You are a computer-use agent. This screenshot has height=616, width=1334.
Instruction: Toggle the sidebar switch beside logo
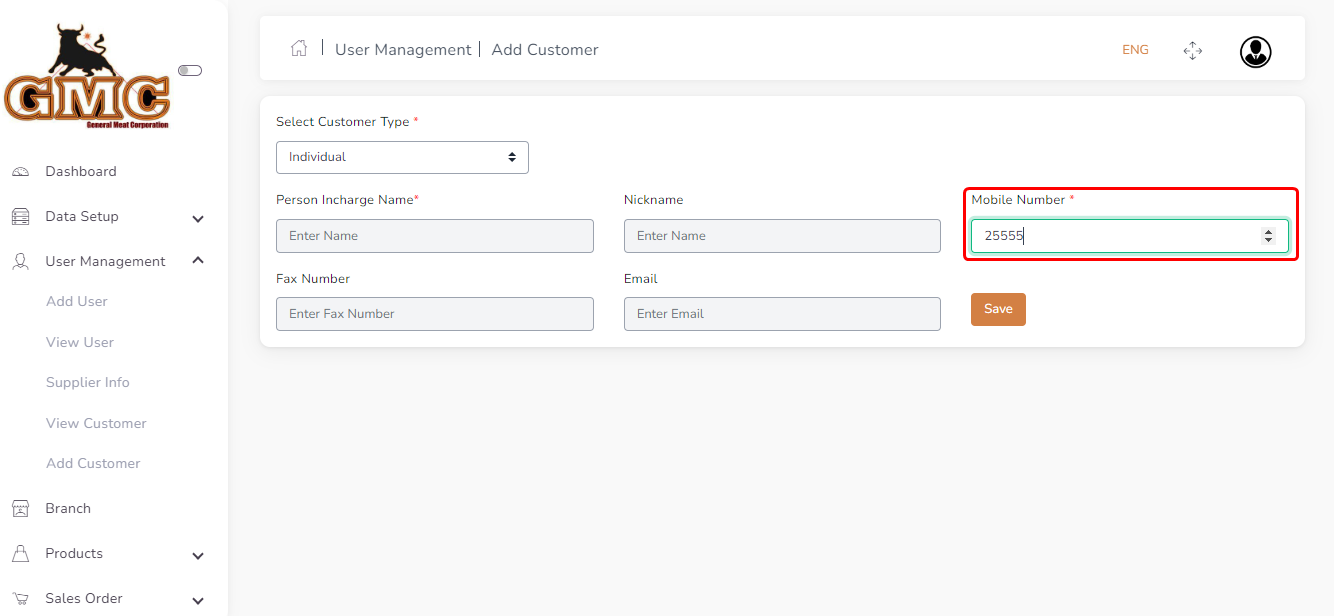[190, 71]
